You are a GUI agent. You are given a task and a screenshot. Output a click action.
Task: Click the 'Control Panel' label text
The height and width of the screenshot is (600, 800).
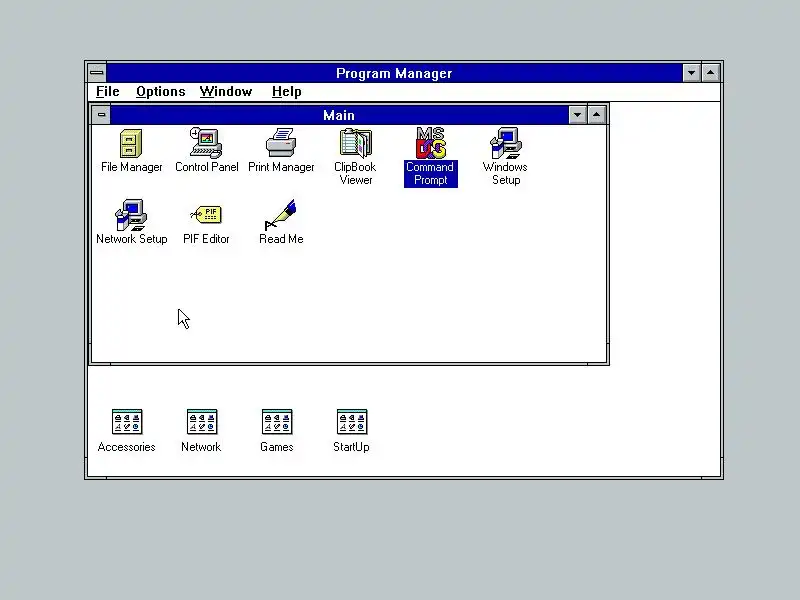click(x=207, y=167)
